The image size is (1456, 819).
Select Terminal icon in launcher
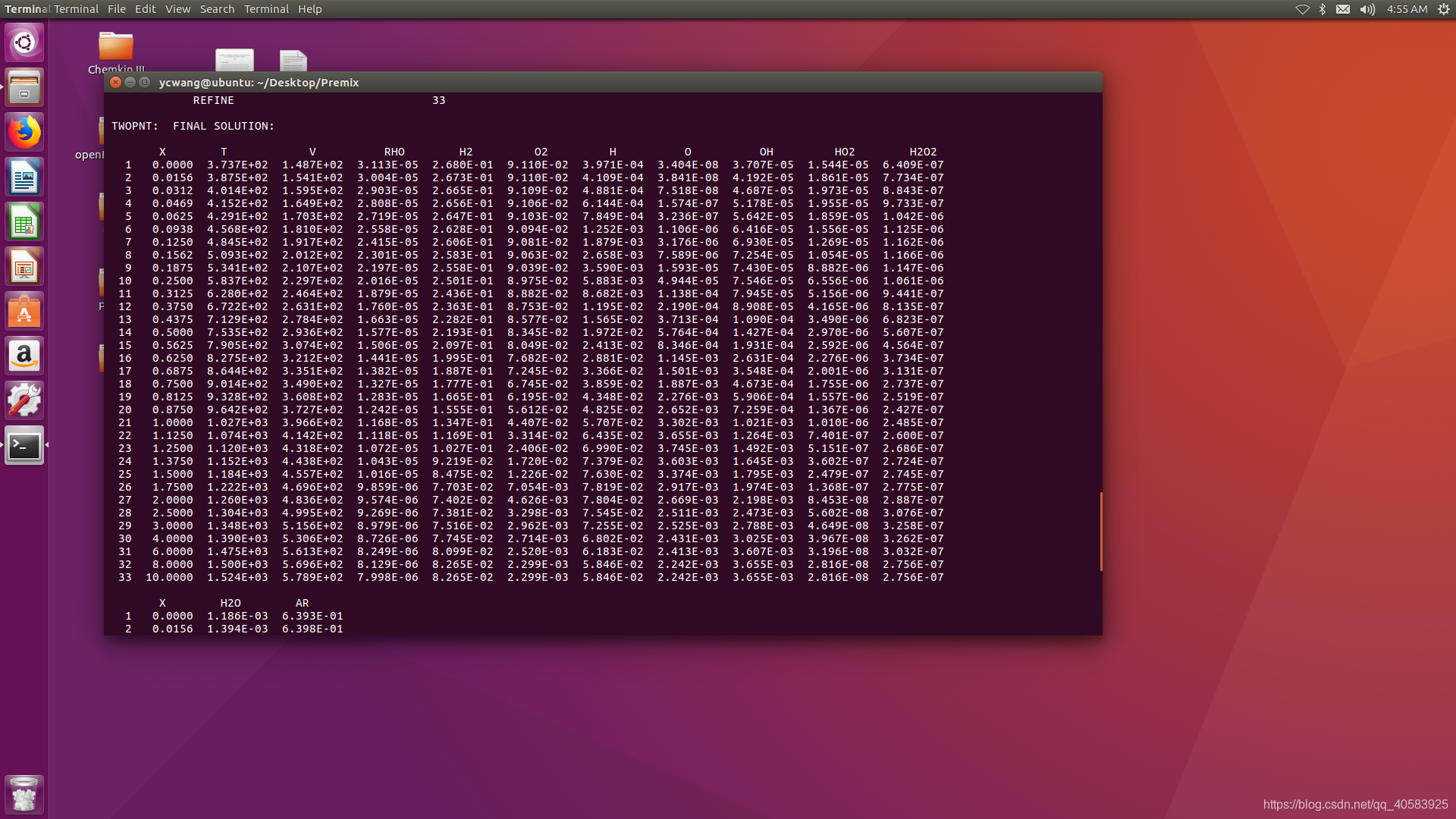tap(24, 446)
